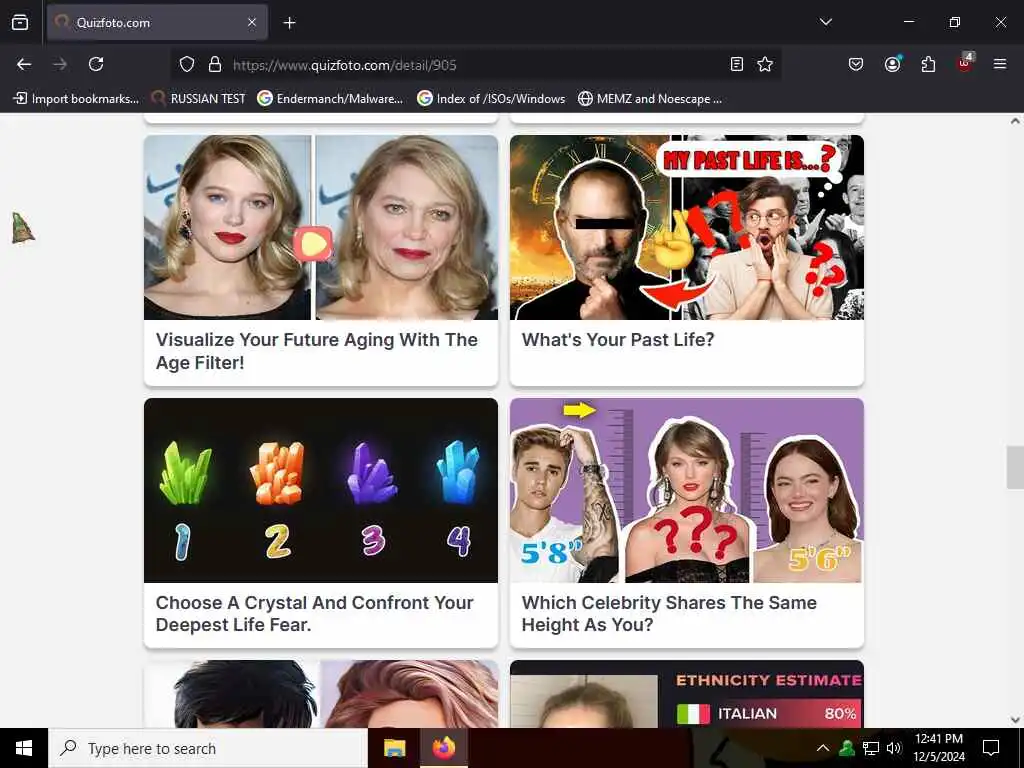
Task: Click the play icon on the aging photo
Action: (x=313, y=244)
